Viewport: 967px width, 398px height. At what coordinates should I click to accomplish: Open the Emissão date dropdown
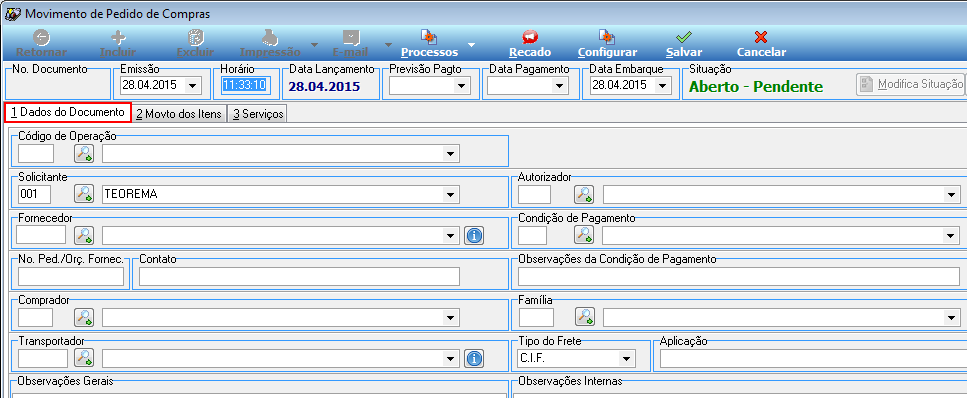[x=193, y=86]
